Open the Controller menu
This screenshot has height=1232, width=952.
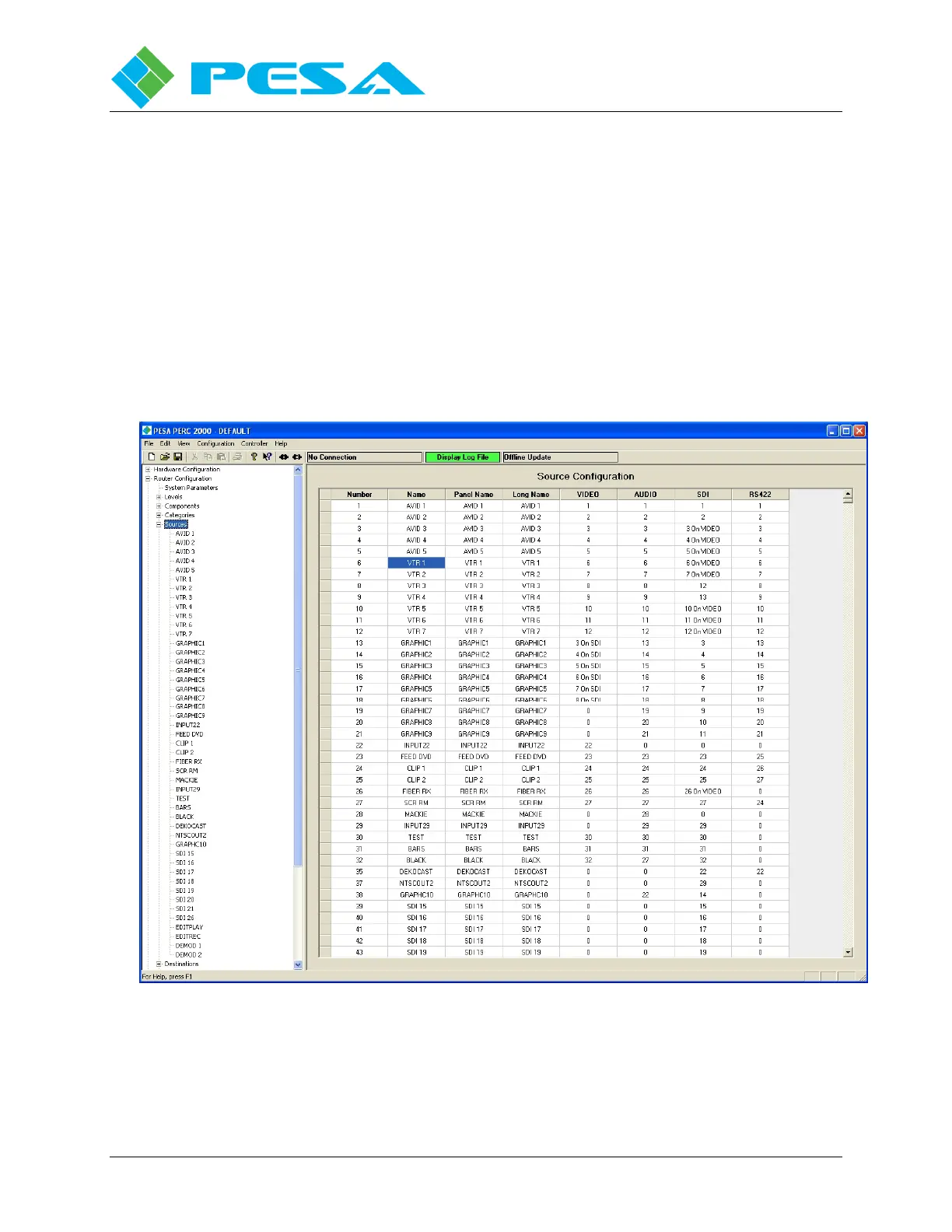254,444
